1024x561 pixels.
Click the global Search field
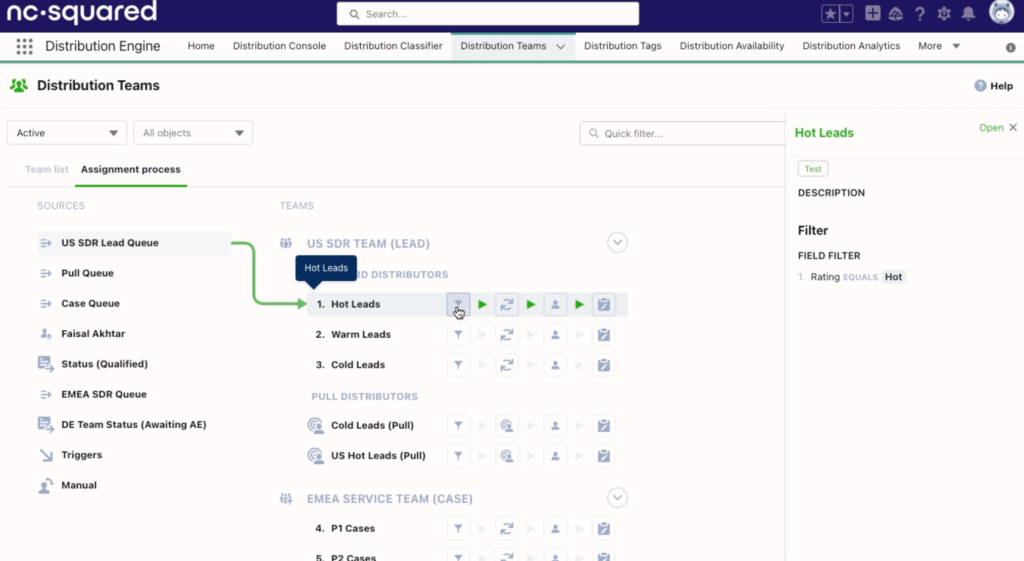488,14
